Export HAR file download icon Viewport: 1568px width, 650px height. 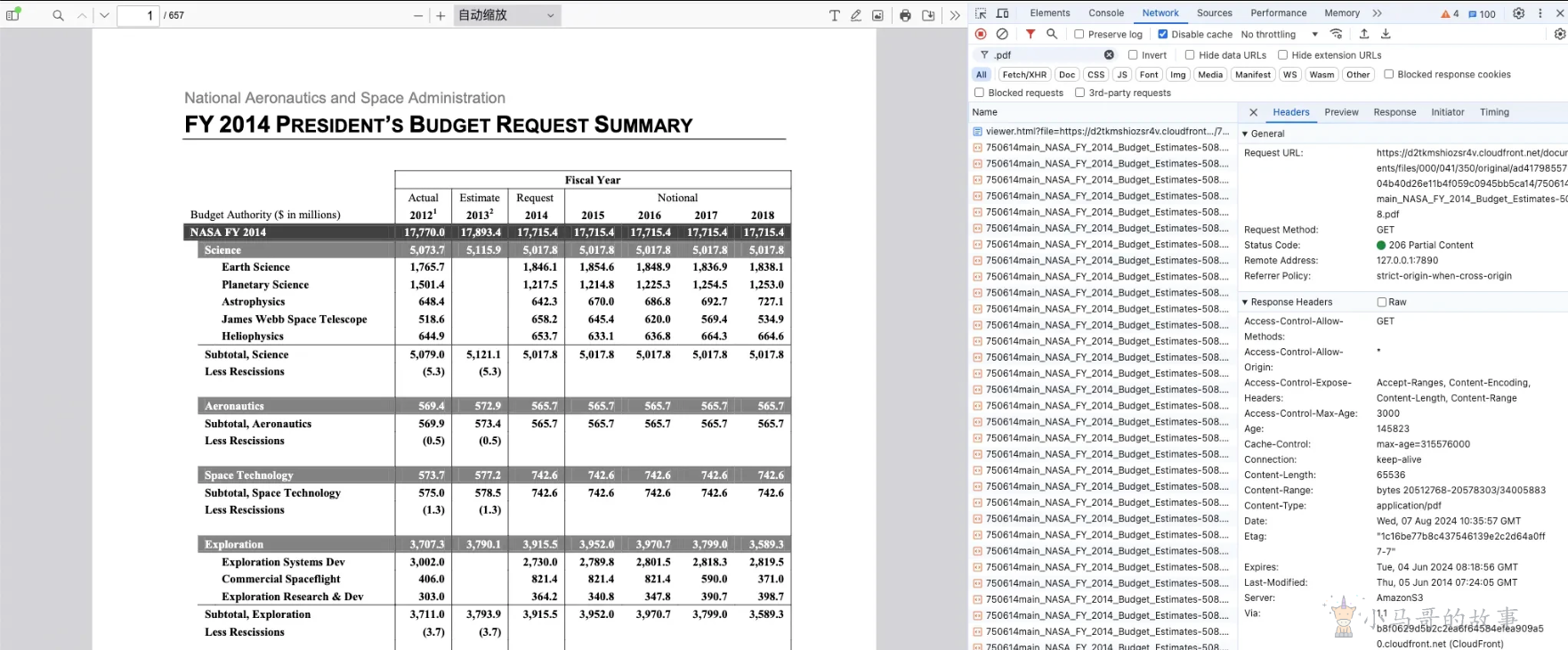[x=1386, y=34]
